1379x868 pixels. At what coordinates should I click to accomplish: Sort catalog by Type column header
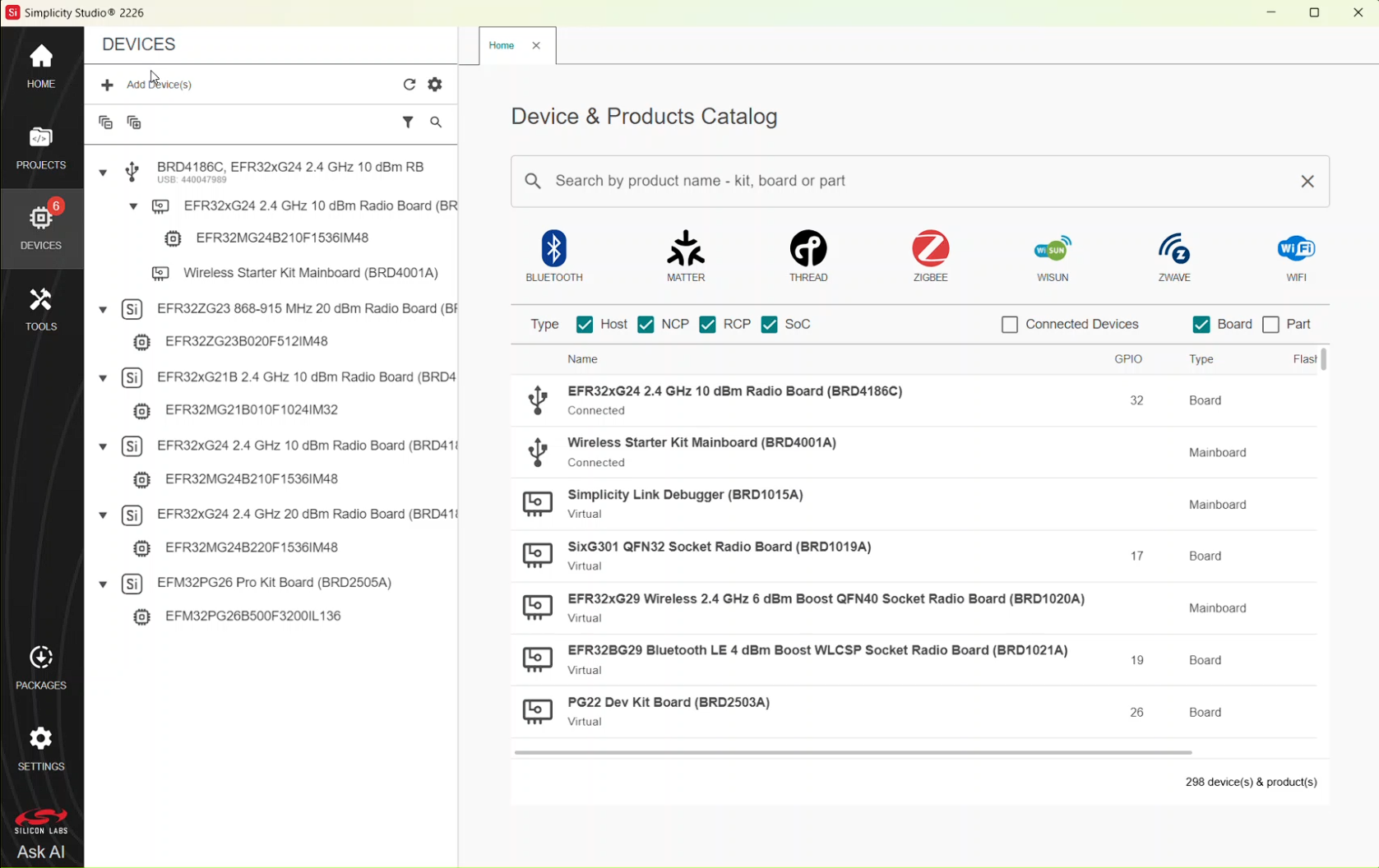coord(1201,359)
